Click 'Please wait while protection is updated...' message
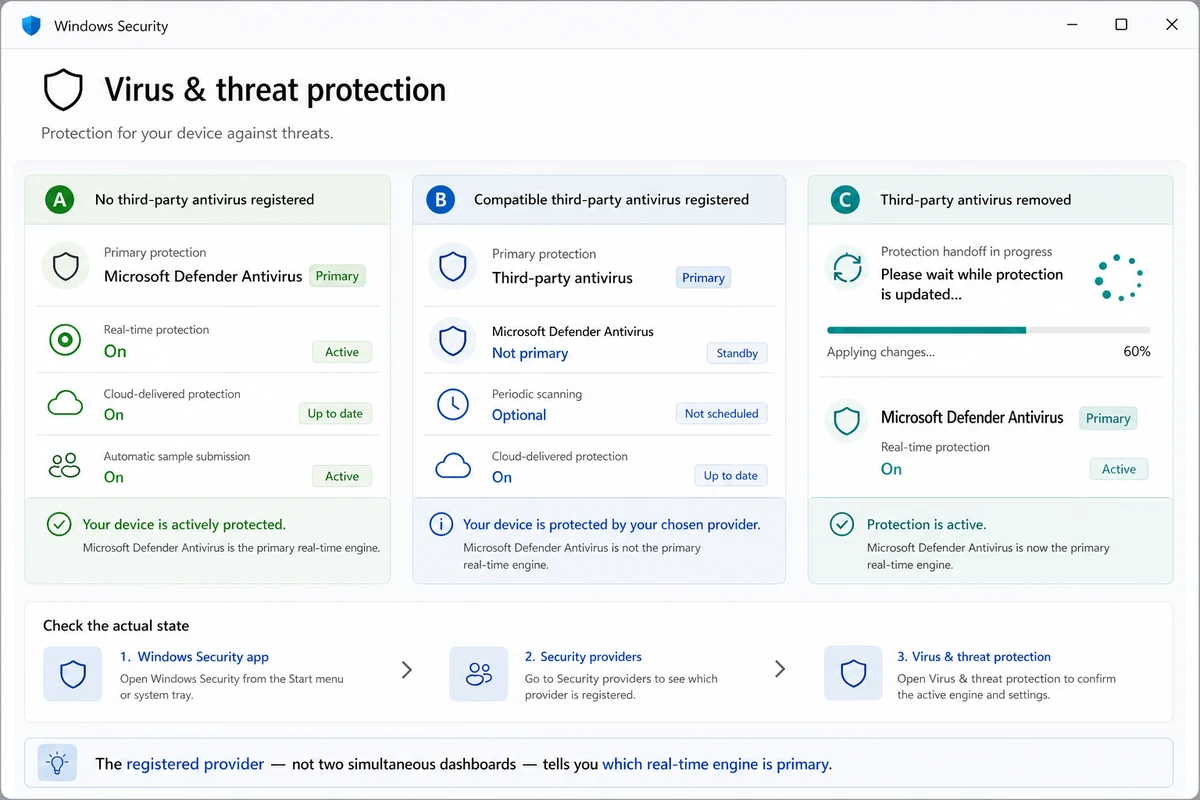 [972, 284]
